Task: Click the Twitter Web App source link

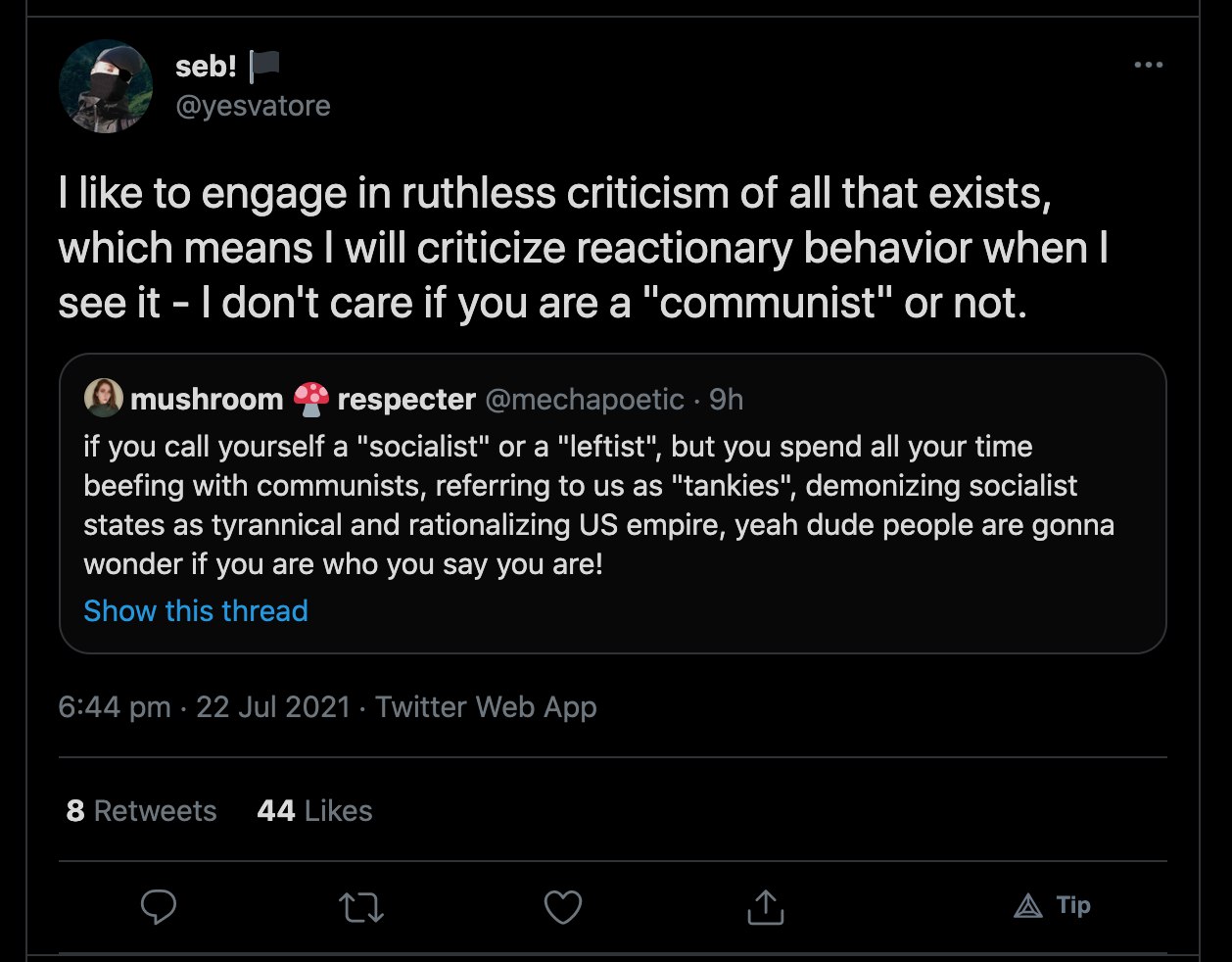Action: 486,706
